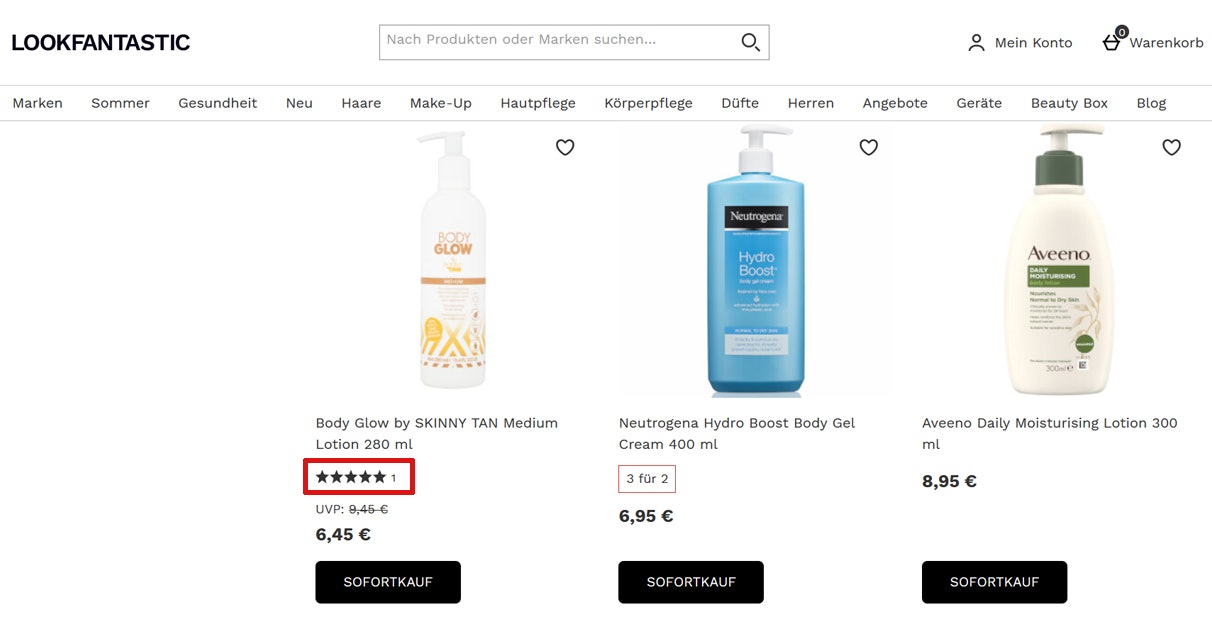Click Sofortkauf for Neutrogena Hydro Boost

pos(690,582)
